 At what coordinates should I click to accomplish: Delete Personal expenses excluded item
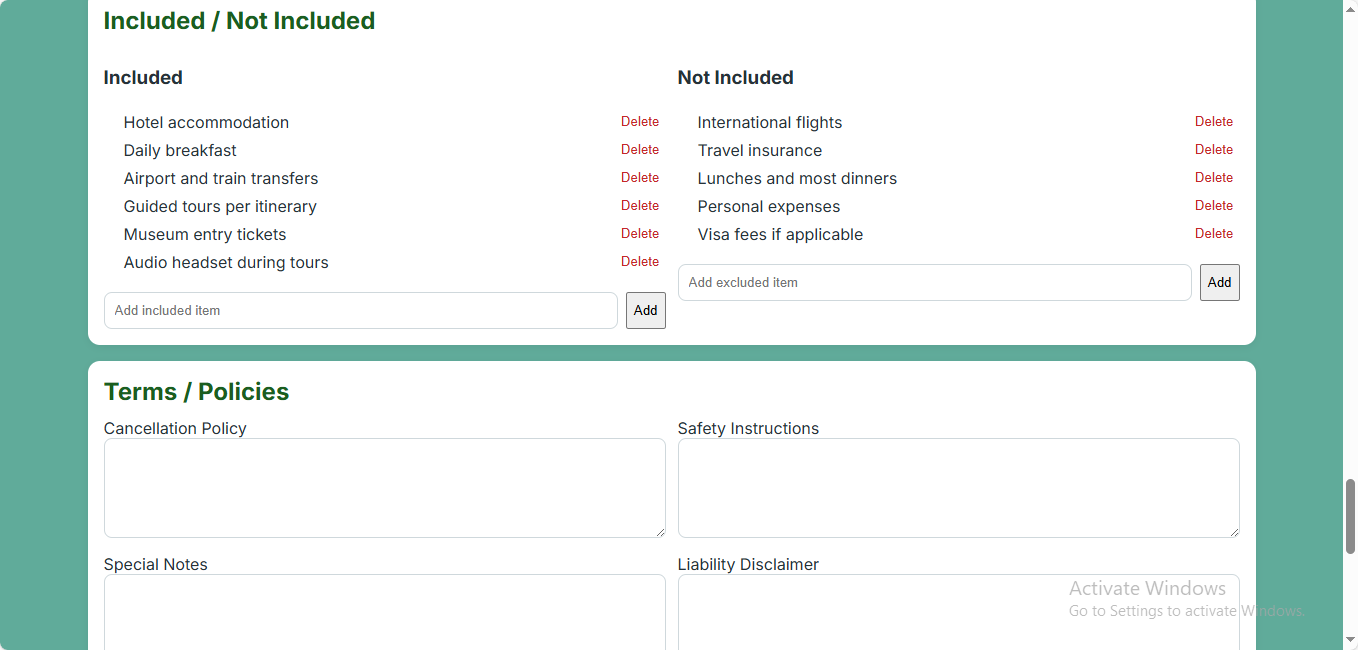click(1213, 206)
